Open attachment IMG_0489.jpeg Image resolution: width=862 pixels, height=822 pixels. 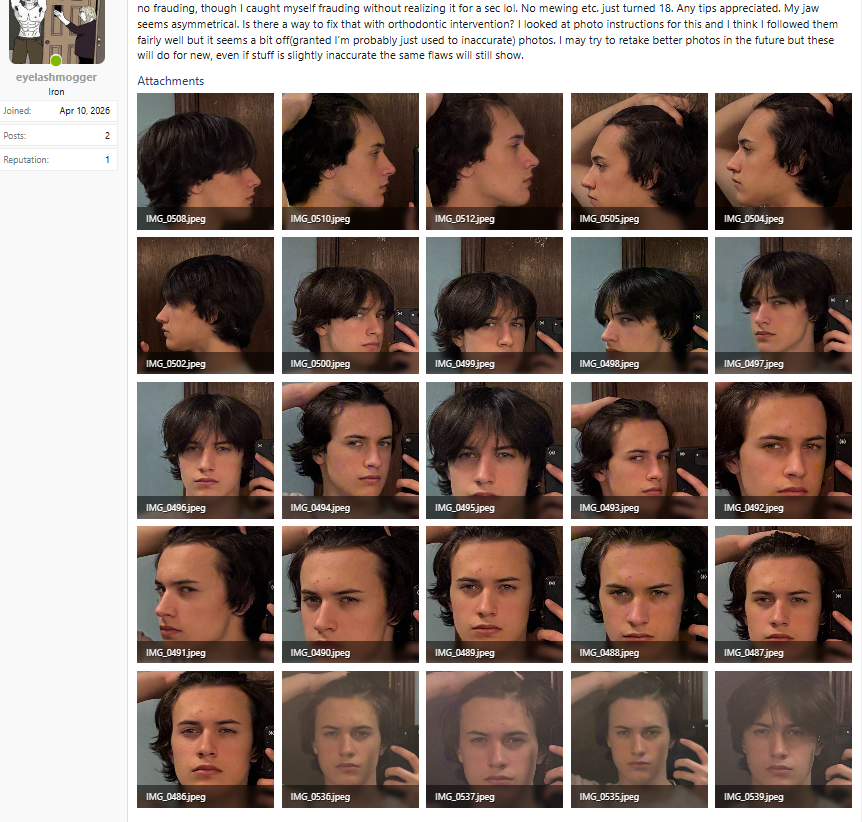click(494, 594)
